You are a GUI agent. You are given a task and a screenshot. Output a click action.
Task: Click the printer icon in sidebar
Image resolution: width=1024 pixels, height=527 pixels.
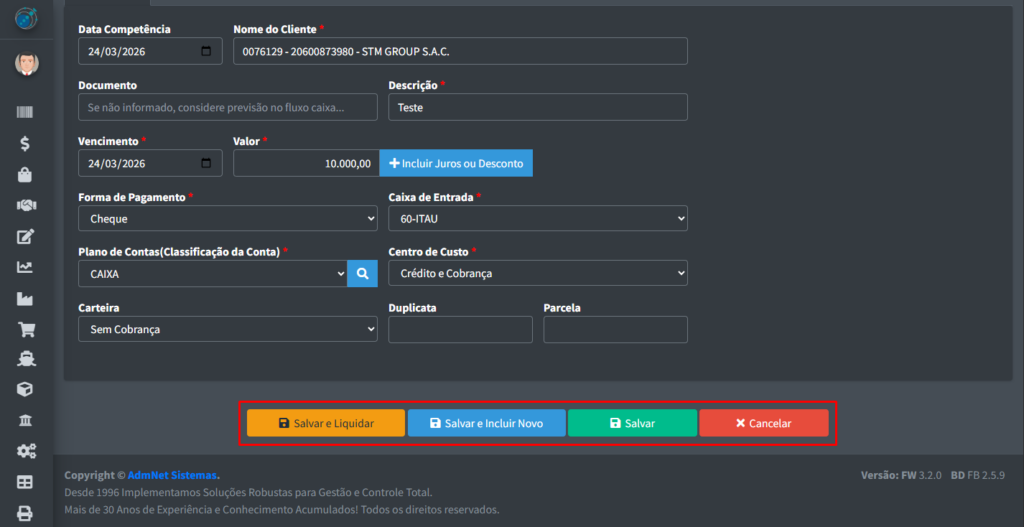pyautogui.click(x=25, y=513)
